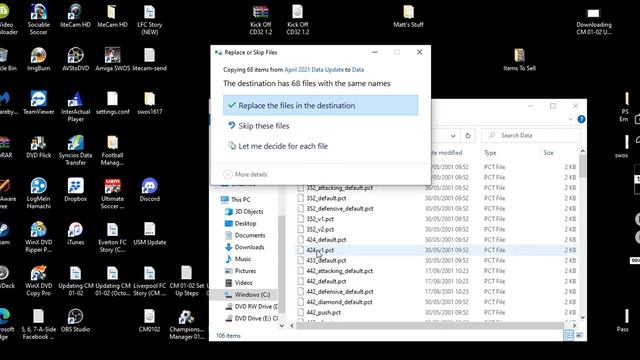Open the Ultimate Soccer desktop icon
640x360 pixels.
pos(112,194)
